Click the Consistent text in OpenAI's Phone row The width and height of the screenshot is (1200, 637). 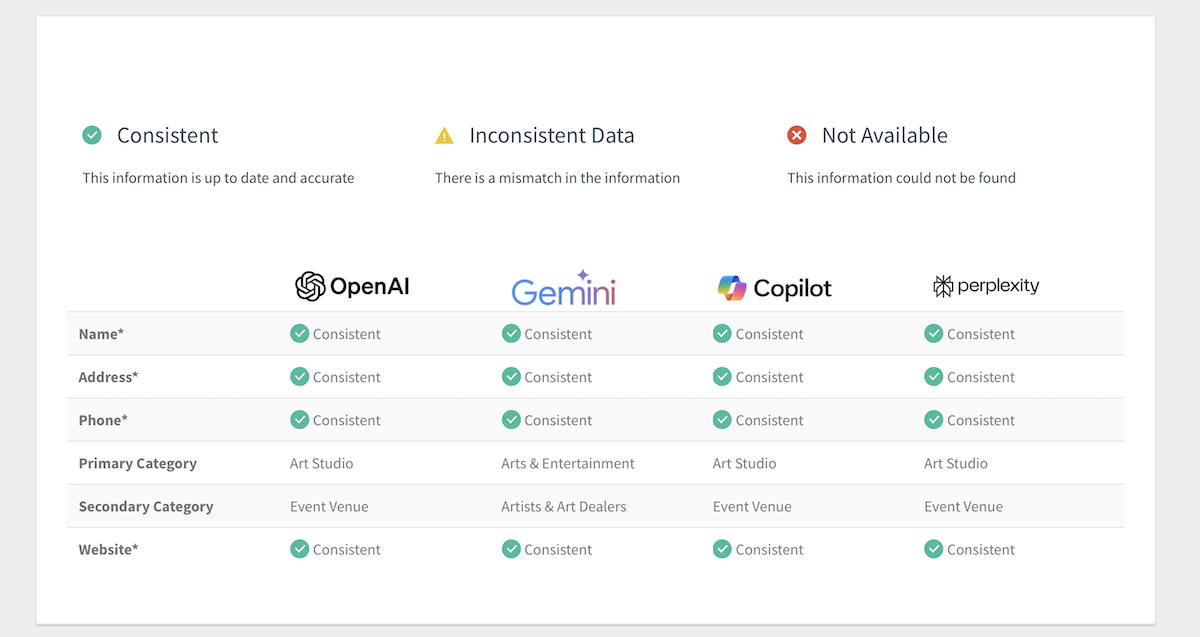pyautogui.click(x=347, y=420)
